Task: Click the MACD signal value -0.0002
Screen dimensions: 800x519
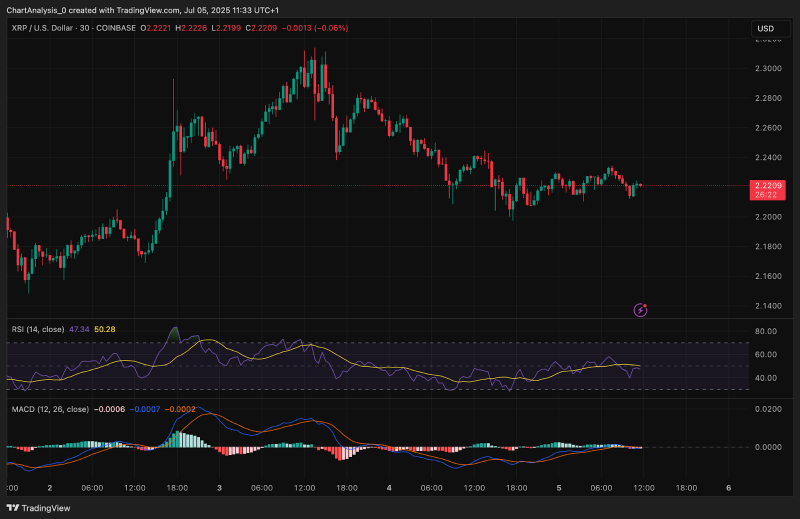Action: tap(180, 409)
